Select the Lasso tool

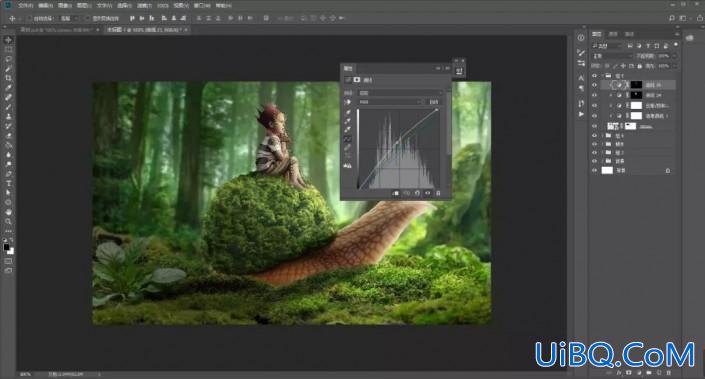coord(8,59)
